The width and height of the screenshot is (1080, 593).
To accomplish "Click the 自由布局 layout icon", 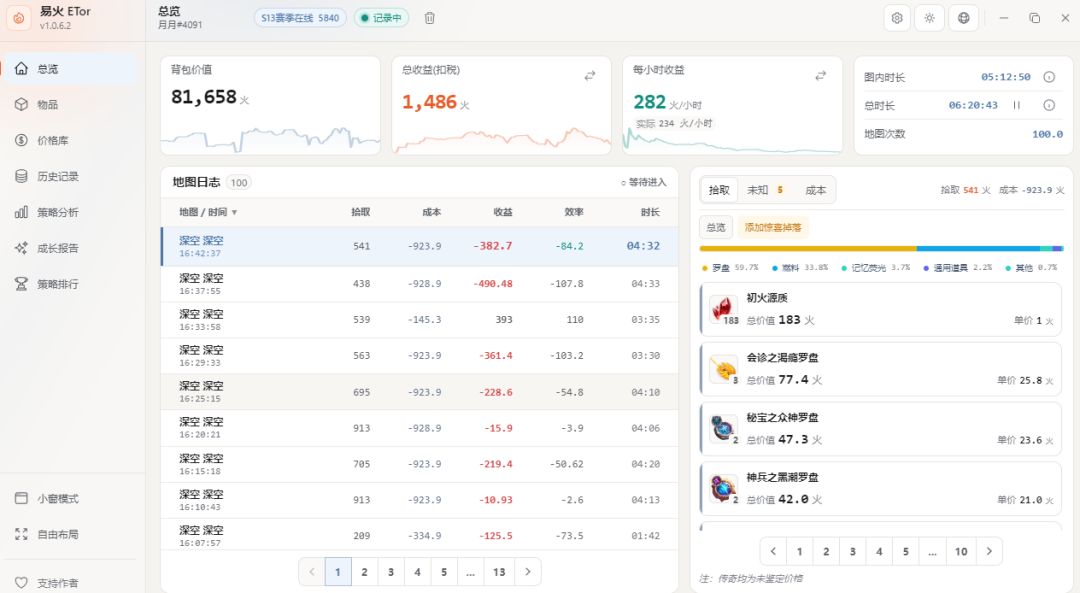I will 21,534.
